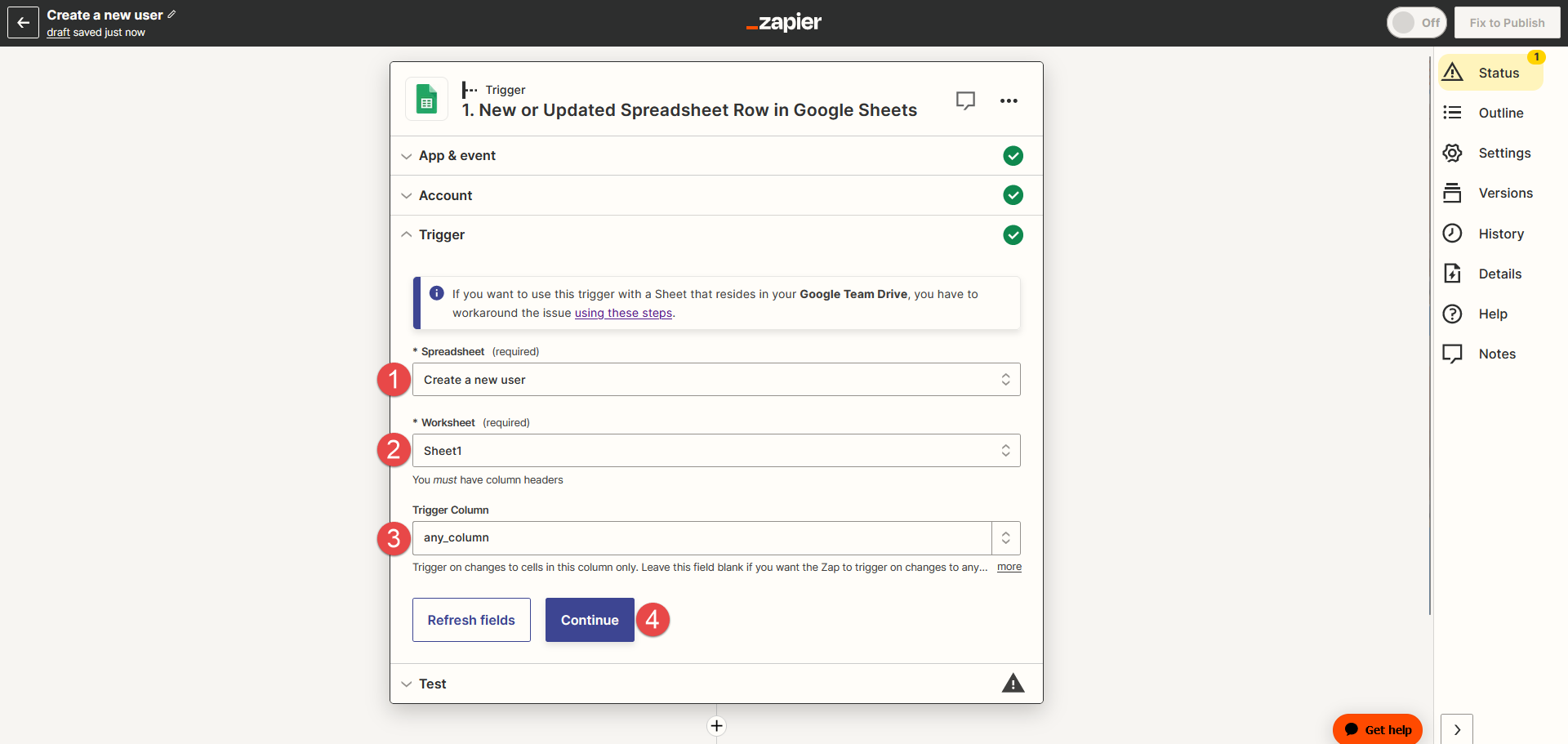Viewport: 1568px width, 744px height.
Task: Collapse the Trigger section
Action: [716, 234]
